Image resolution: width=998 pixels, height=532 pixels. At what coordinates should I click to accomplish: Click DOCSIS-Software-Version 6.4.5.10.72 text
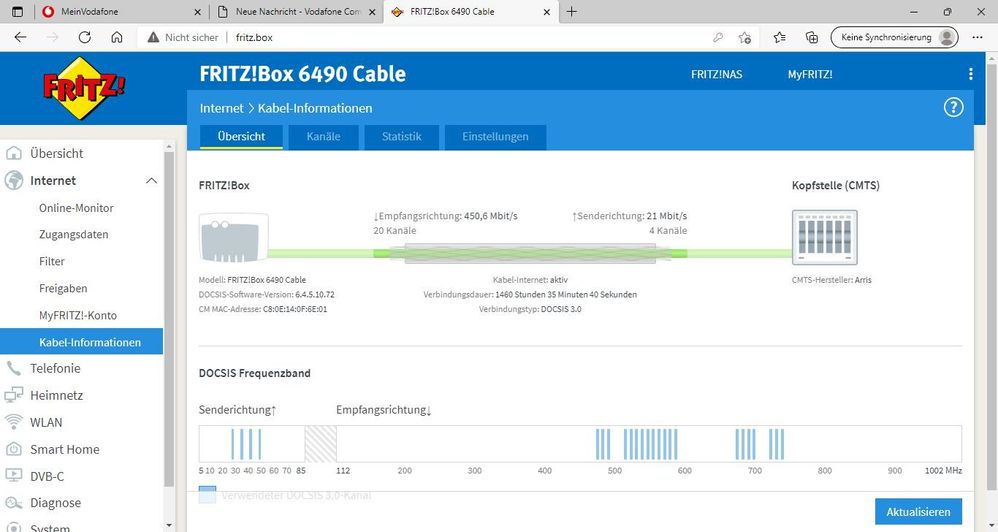click(267, 295)
